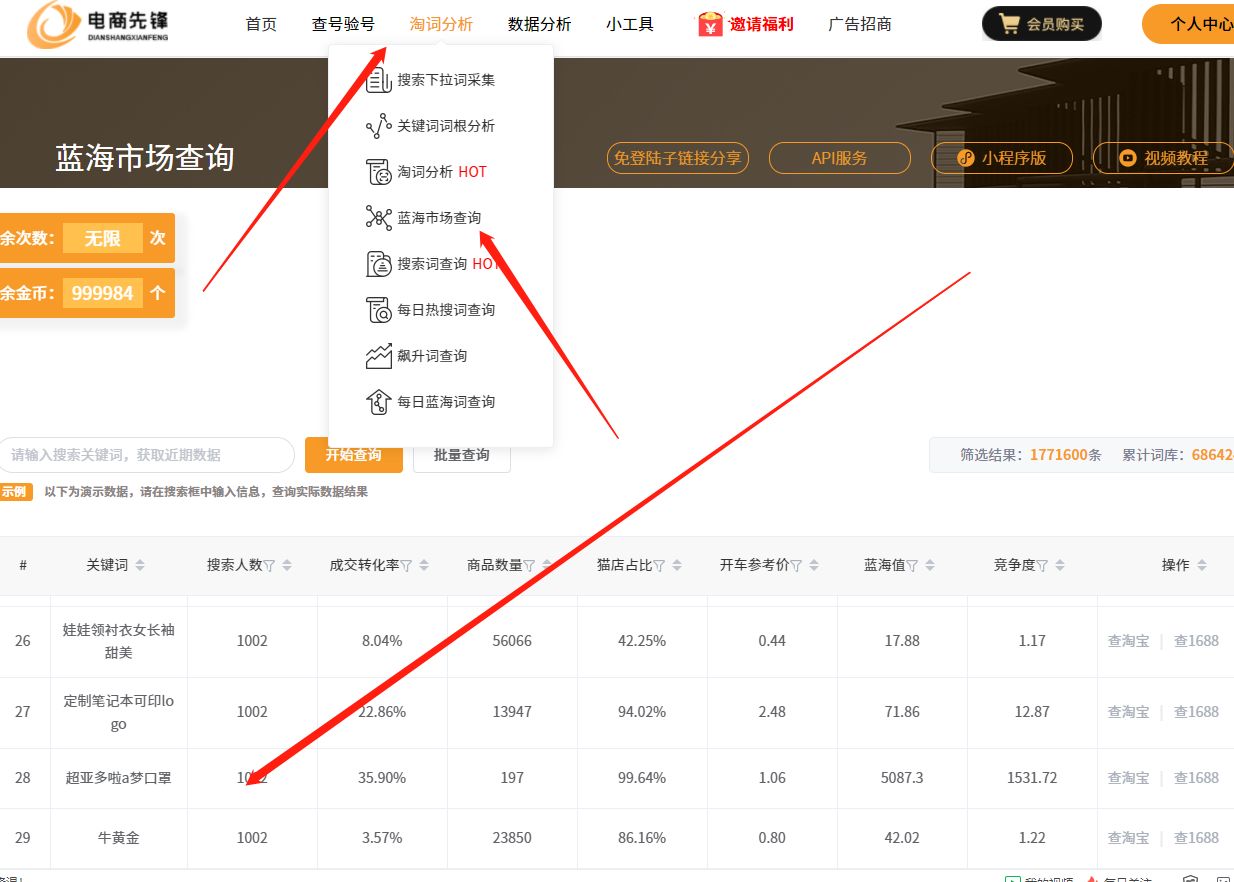This screenshot has width=1234, height=882.
Task: Click 蓝海值 5087.3 cell
Action: tap(902, 778)
